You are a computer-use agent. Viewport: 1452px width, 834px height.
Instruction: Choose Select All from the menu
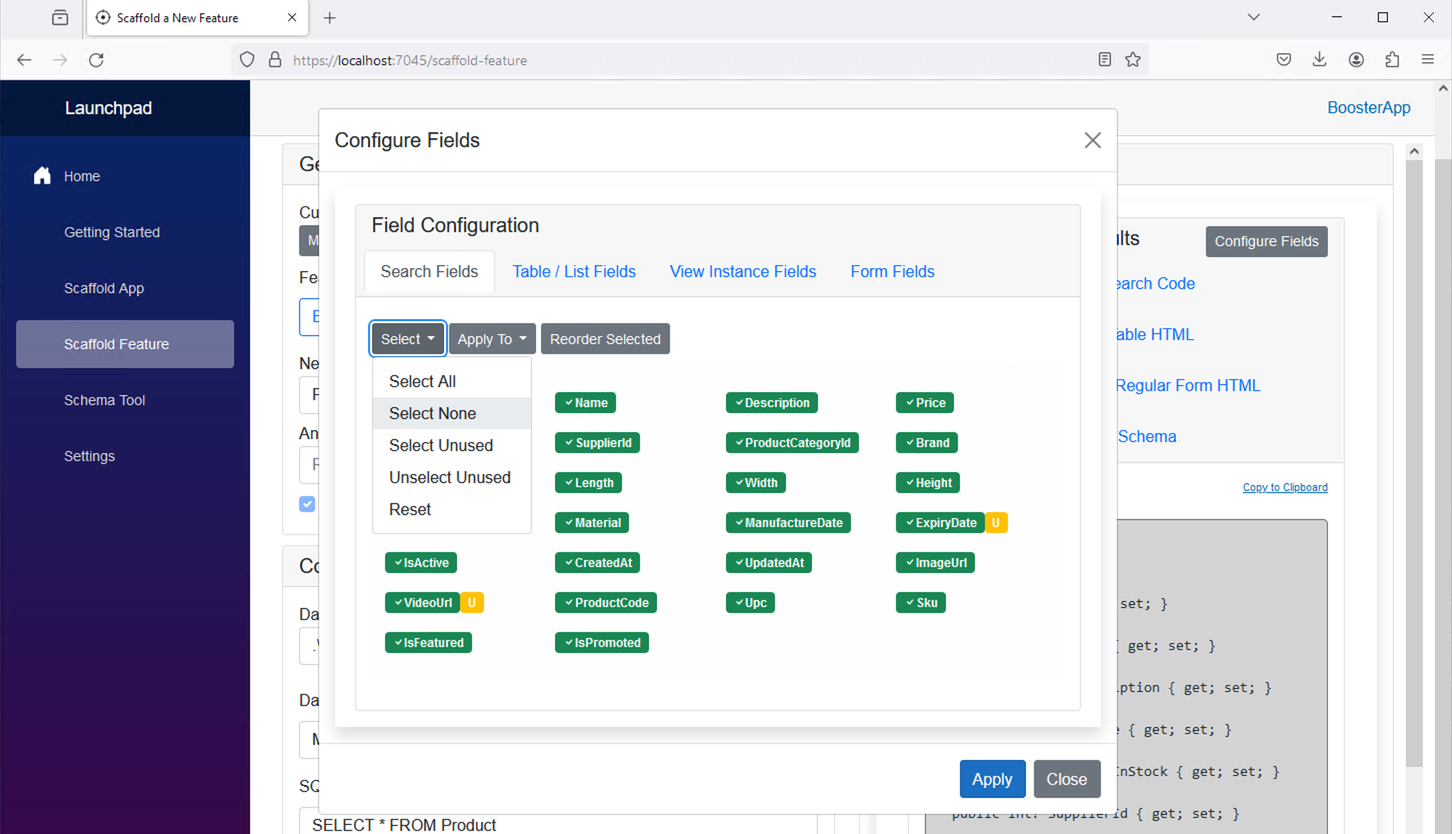click(x=452, y=381)
